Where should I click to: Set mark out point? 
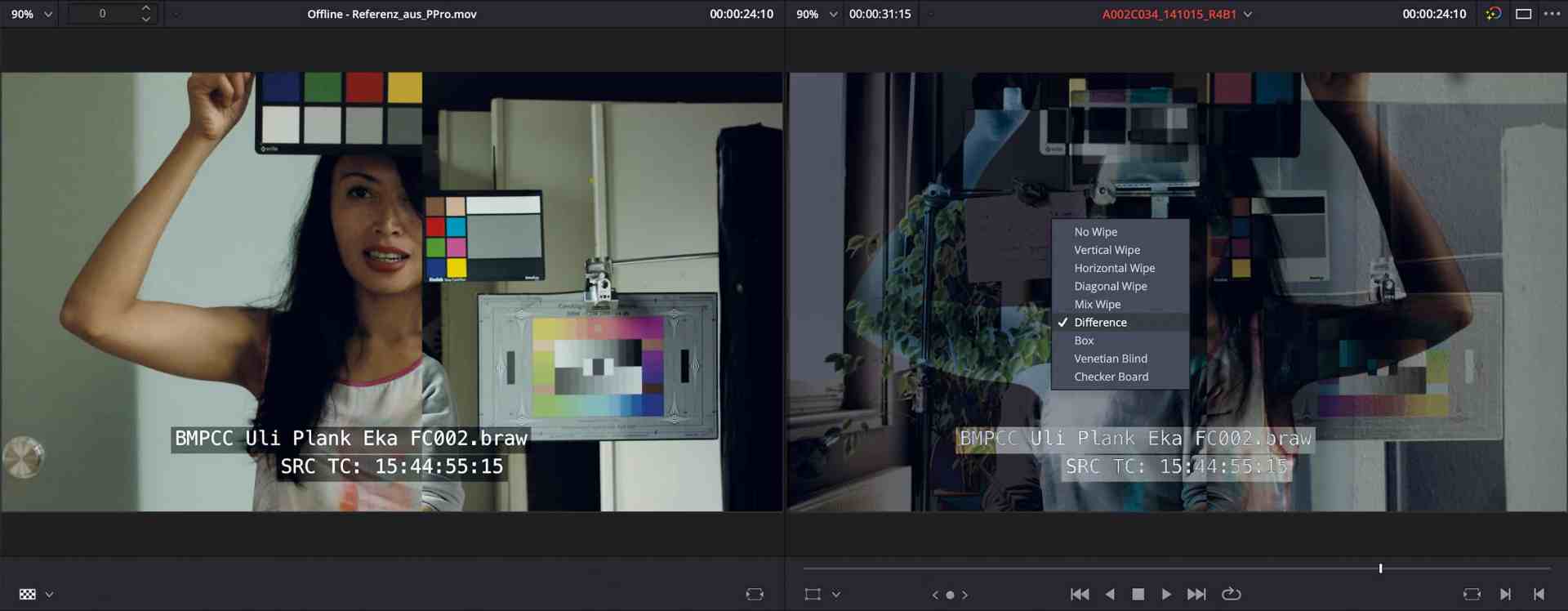click(x=1539, y=594)
